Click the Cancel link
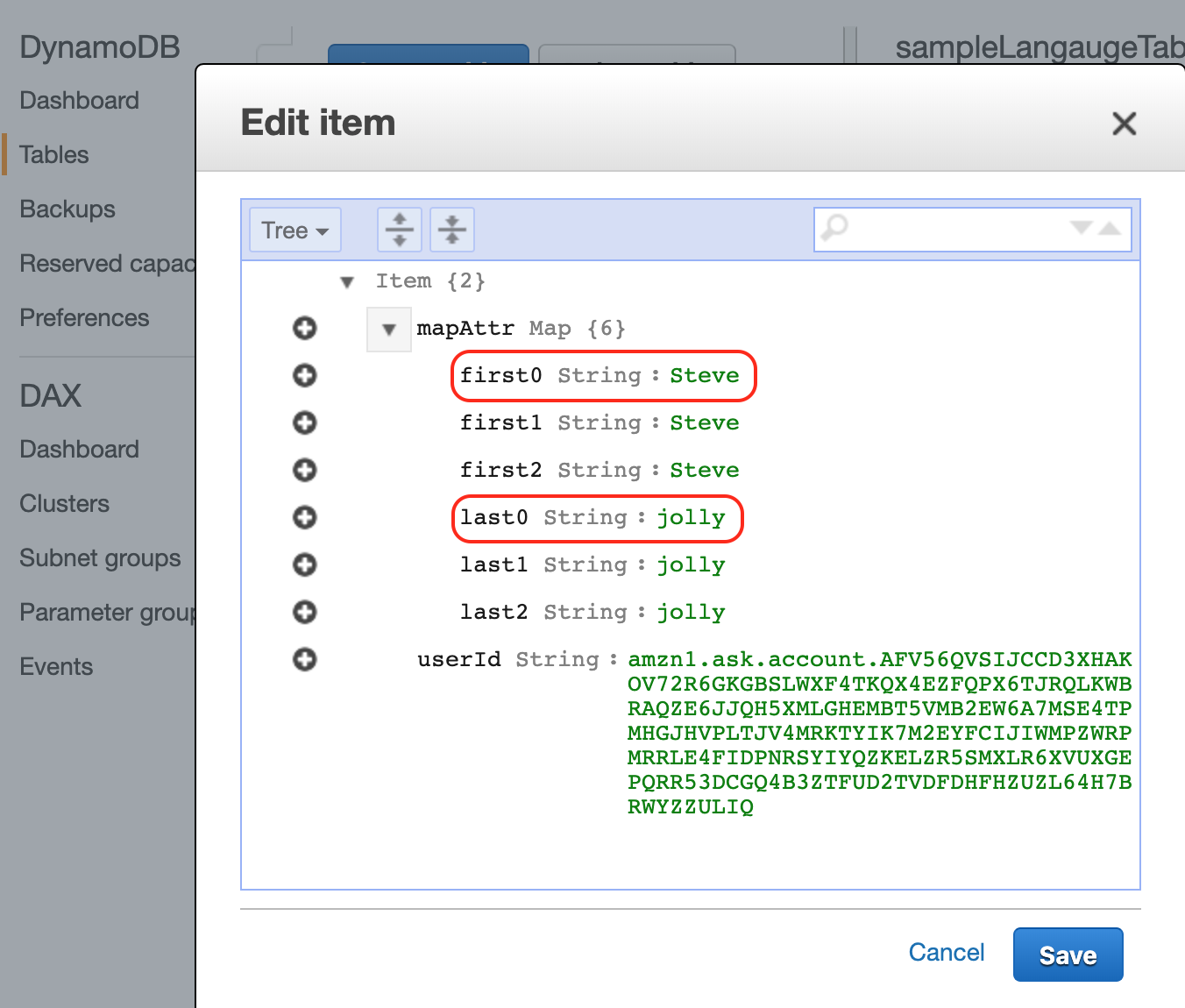The height and width of the screenshot is (1008, 1185). point(947,953)
